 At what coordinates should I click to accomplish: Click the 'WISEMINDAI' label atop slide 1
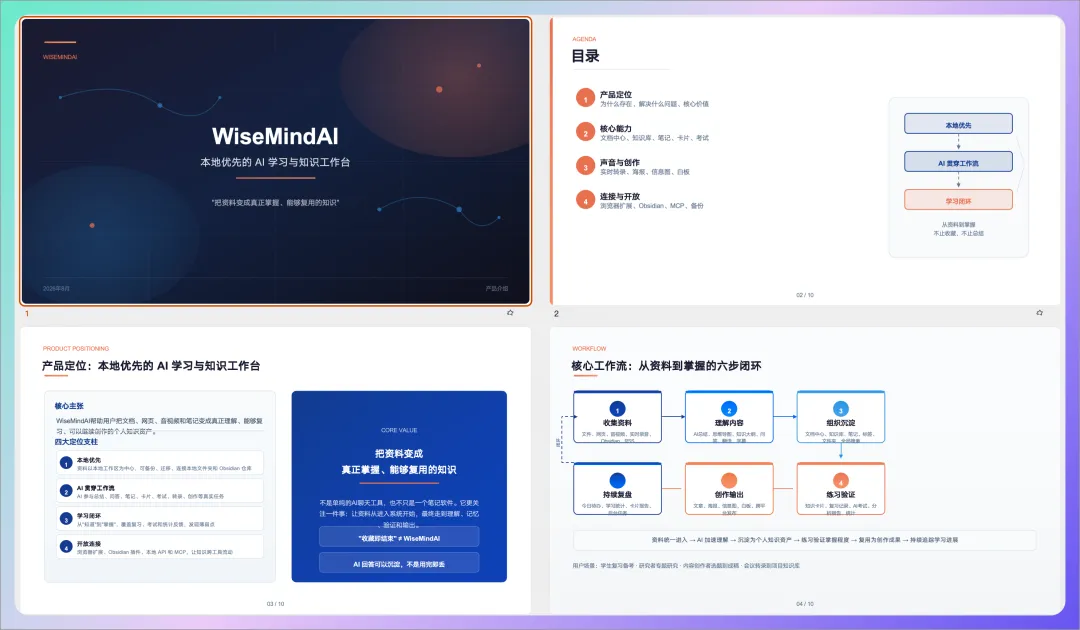60,57
